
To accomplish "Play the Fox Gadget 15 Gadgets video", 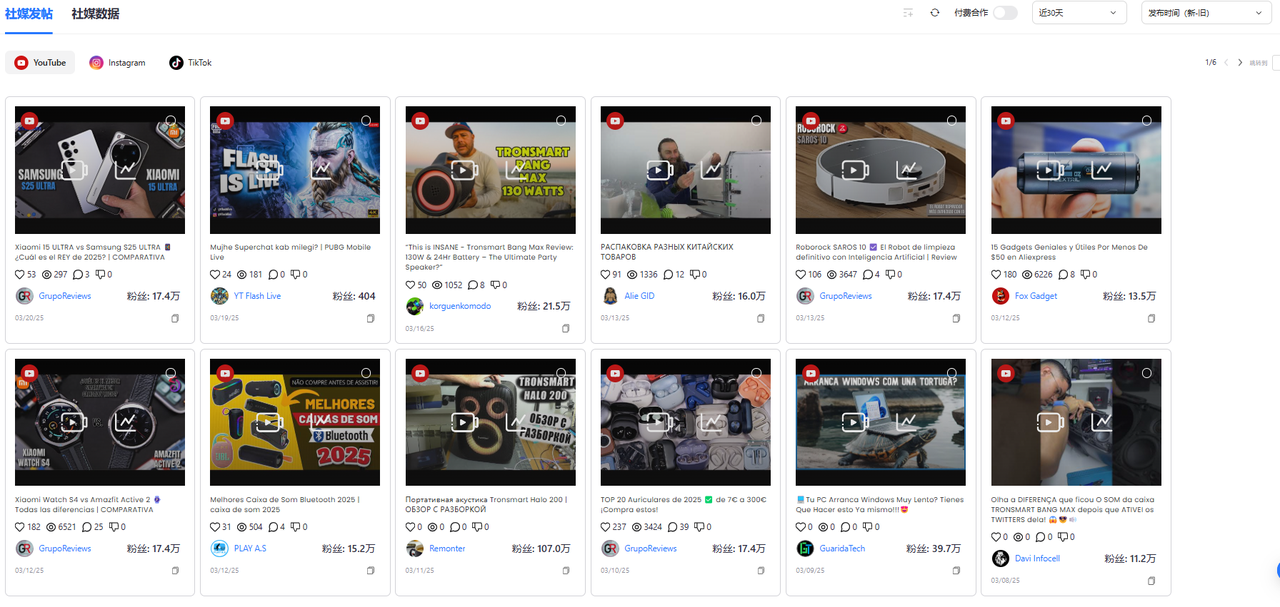I will tap(1050, 170).
